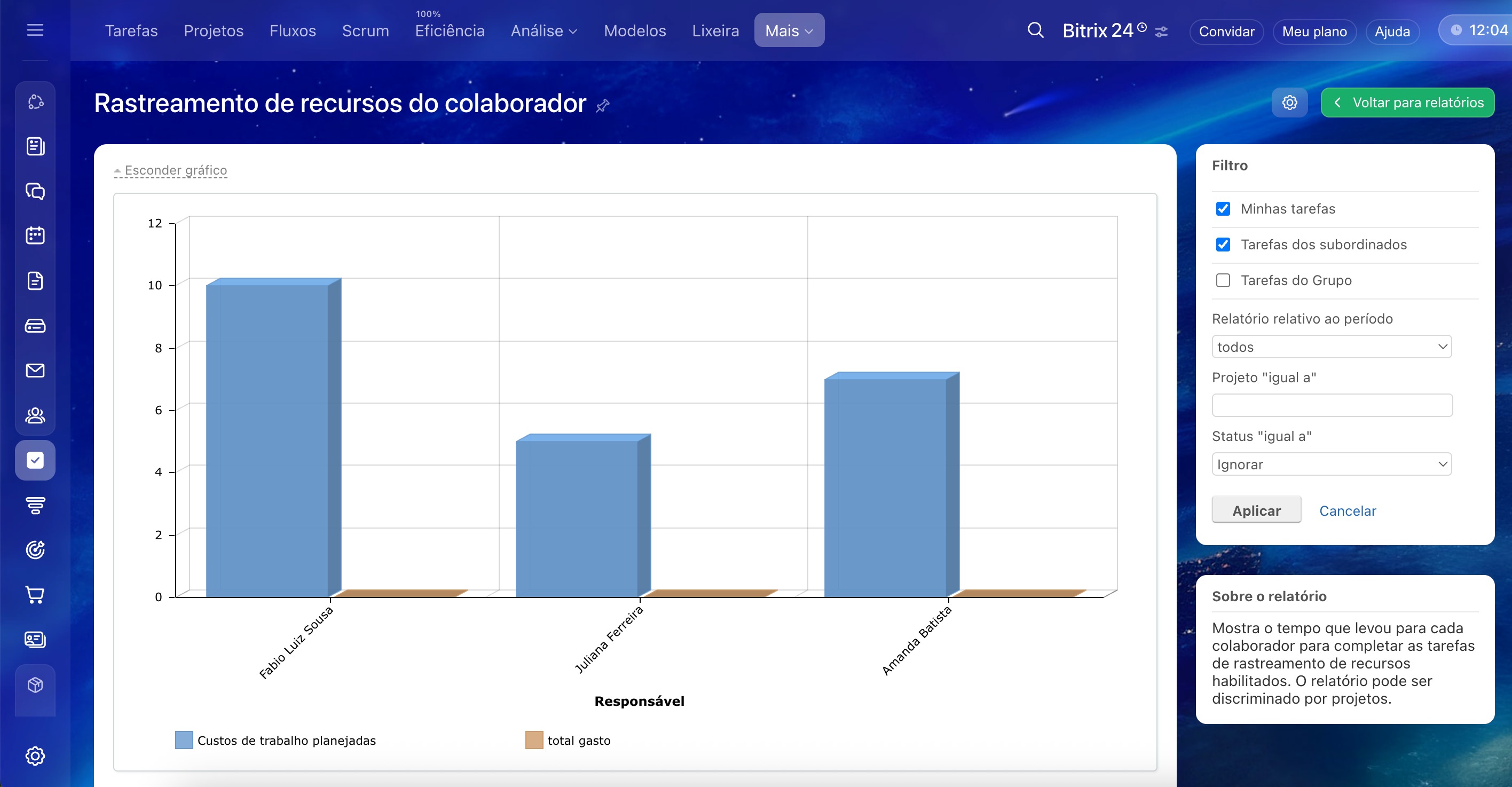Screen dimensions: 1512x787
Task: Open the hamburger menu icon
Action: (x=35, y=30)
